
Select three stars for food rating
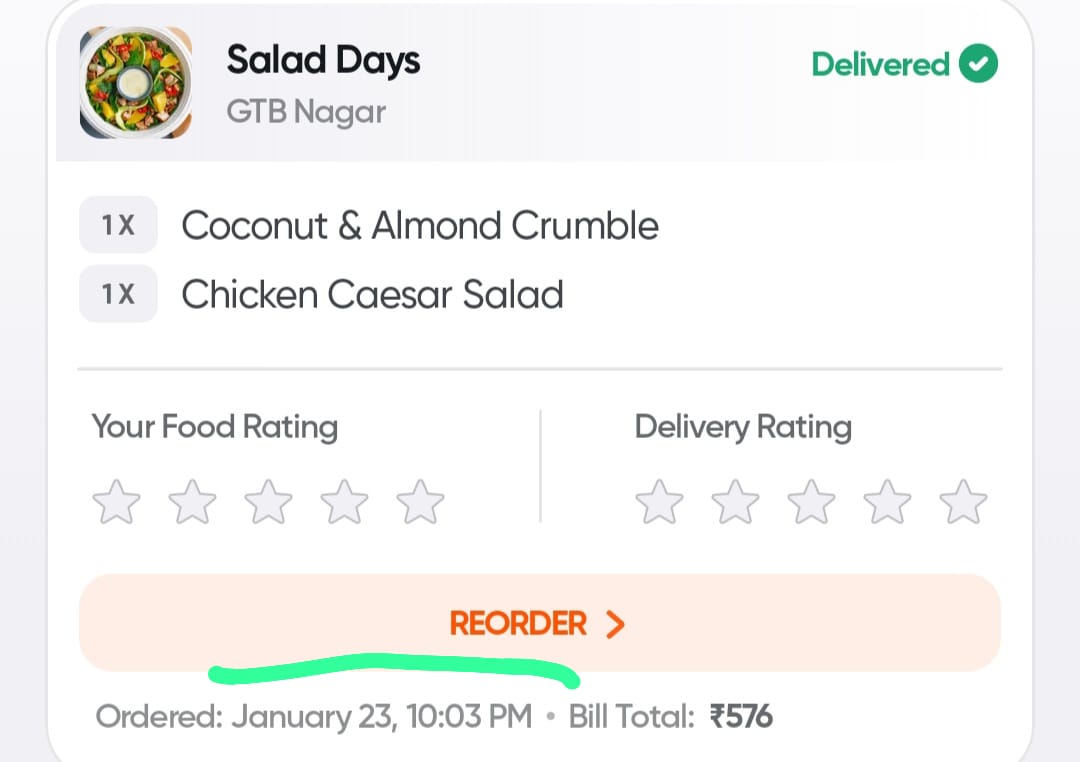point(268,502)
